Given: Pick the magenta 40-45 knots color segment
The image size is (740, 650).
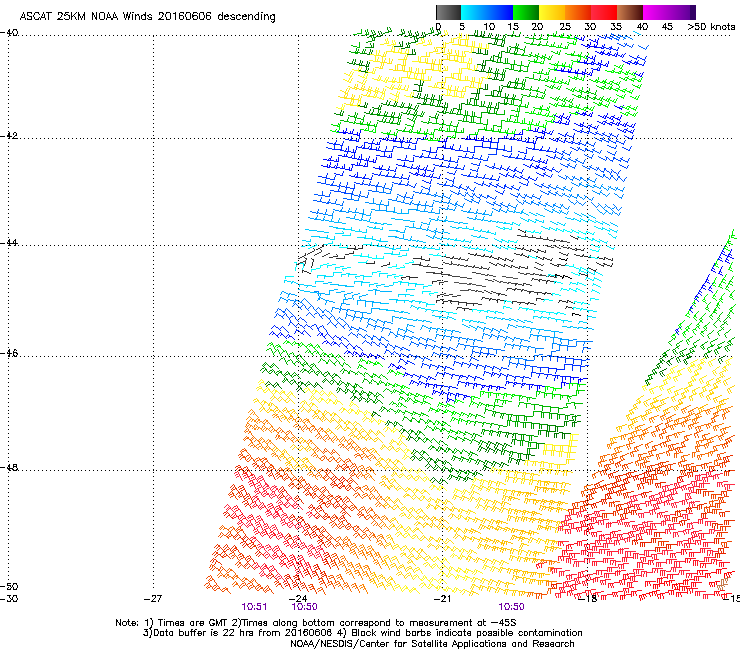Looking at the screenshot, I should pyautogui.click(x=656, y=12).
